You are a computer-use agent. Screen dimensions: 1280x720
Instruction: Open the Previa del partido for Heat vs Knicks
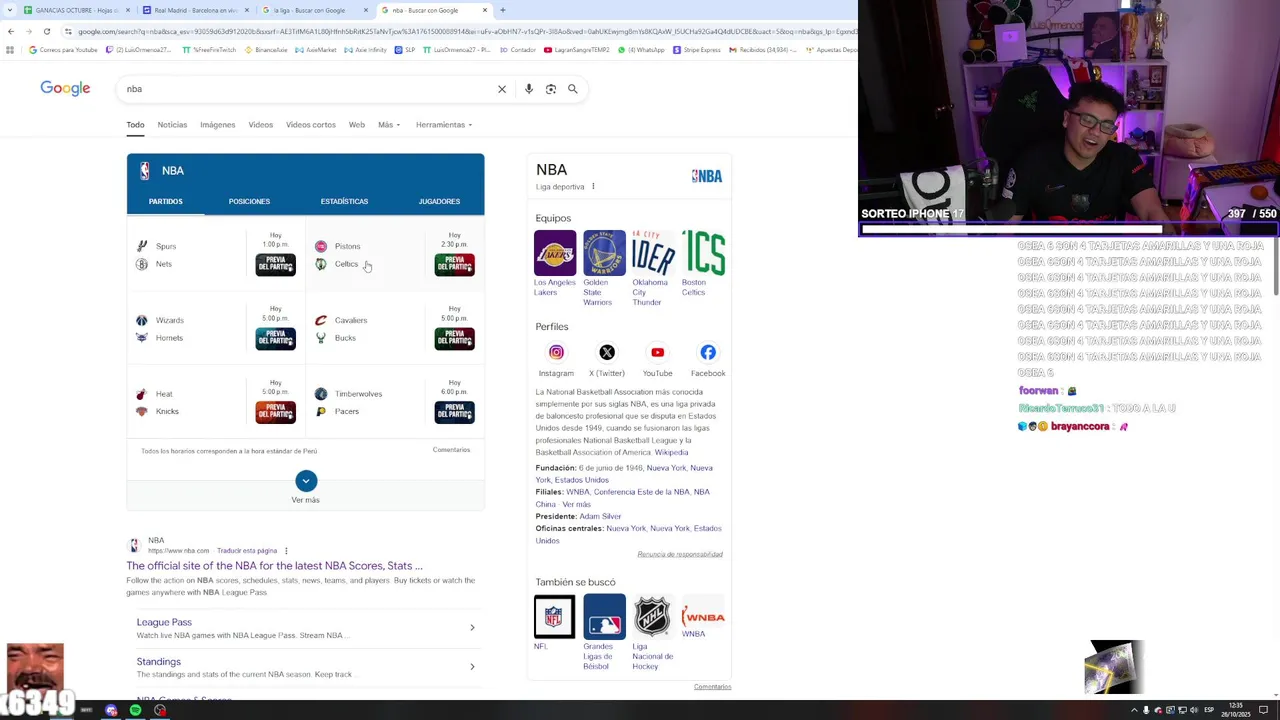pyautogui.click(x=275, y=412)
